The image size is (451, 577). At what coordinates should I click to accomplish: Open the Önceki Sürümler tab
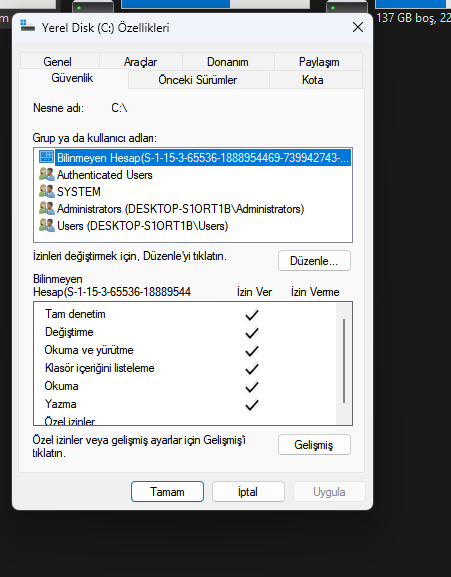click(198, 79)
